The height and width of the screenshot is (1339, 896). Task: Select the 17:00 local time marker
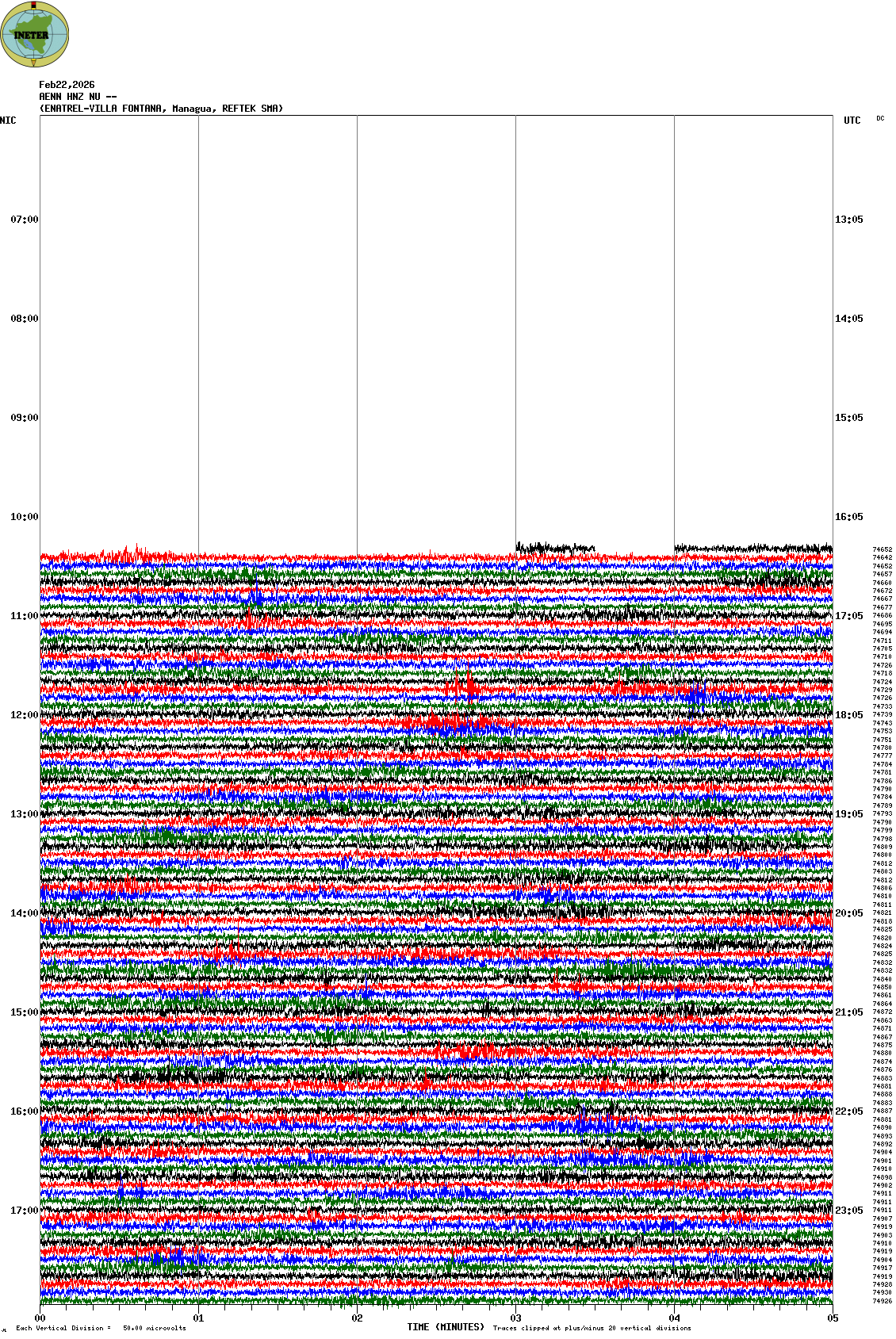24,1211
